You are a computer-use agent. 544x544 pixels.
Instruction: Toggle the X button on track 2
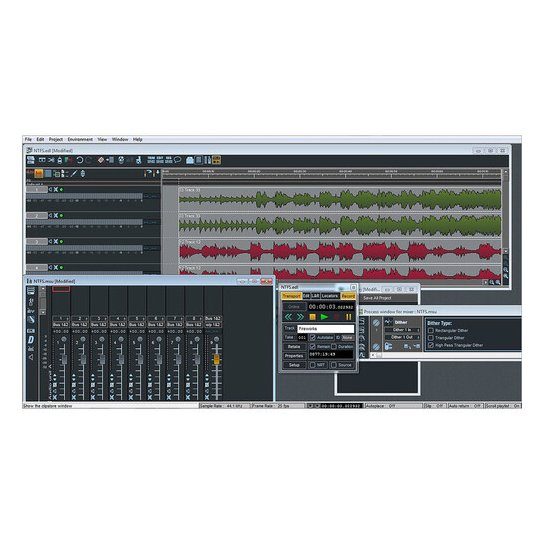[x=56, y=215]
